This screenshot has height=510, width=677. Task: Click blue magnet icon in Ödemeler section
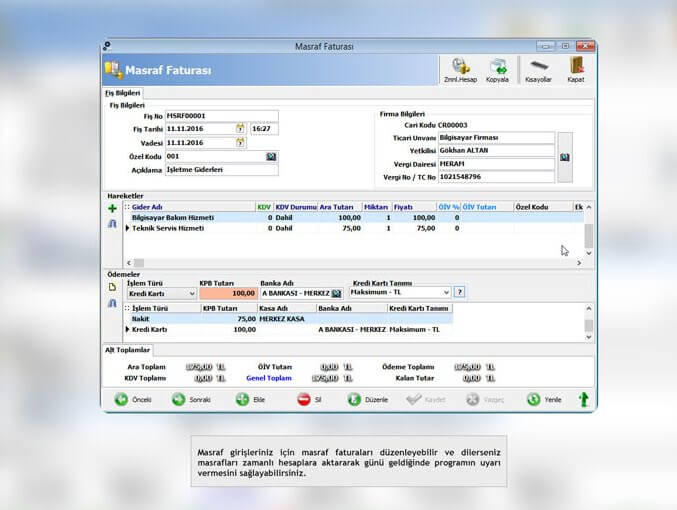click(112, 303)
